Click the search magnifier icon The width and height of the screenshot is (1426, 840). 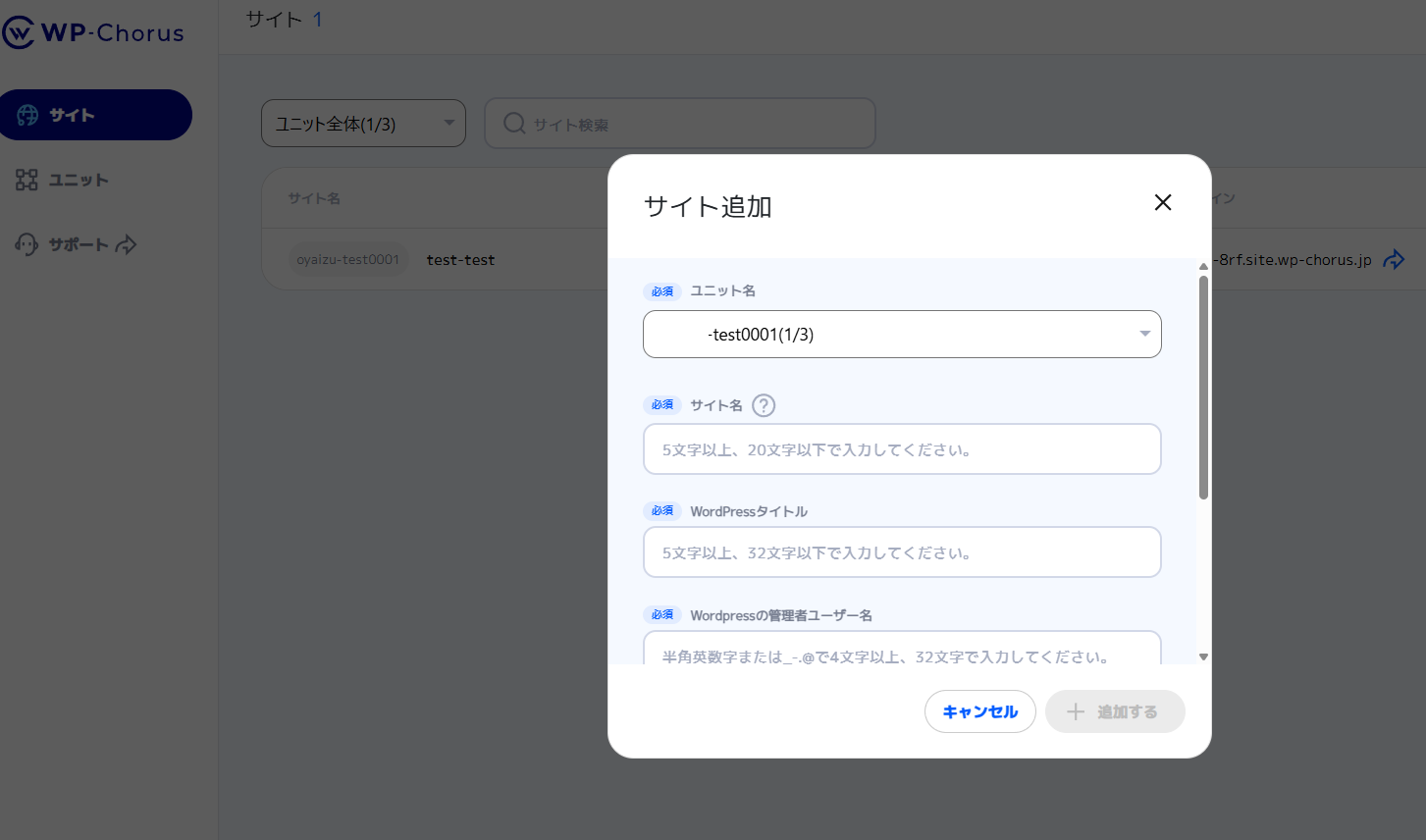point(514,124)
